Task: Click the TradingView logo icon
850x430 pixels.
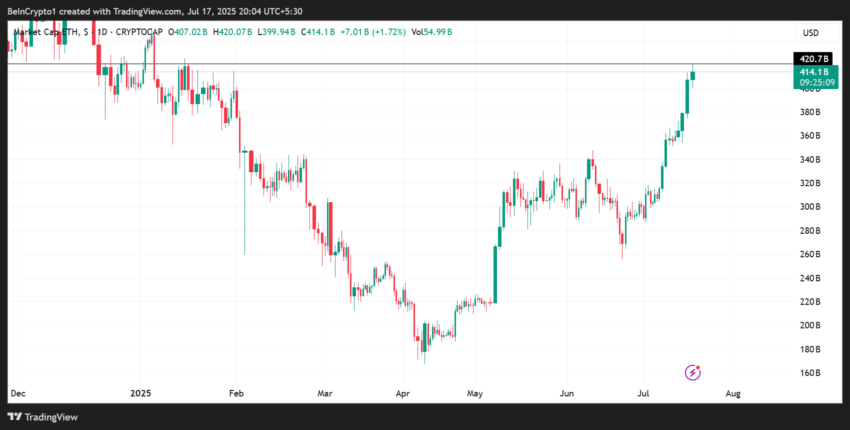Action: point(15,417)
